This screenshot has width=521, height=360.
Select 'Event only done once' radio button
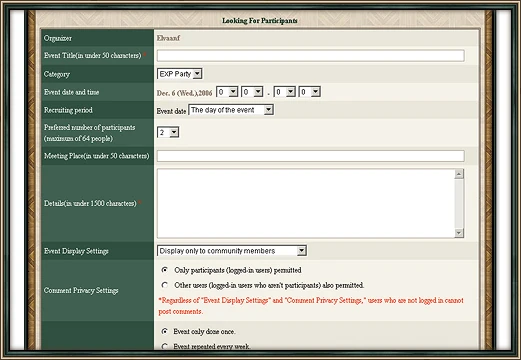pyautogui.click(x=165, y=331)
